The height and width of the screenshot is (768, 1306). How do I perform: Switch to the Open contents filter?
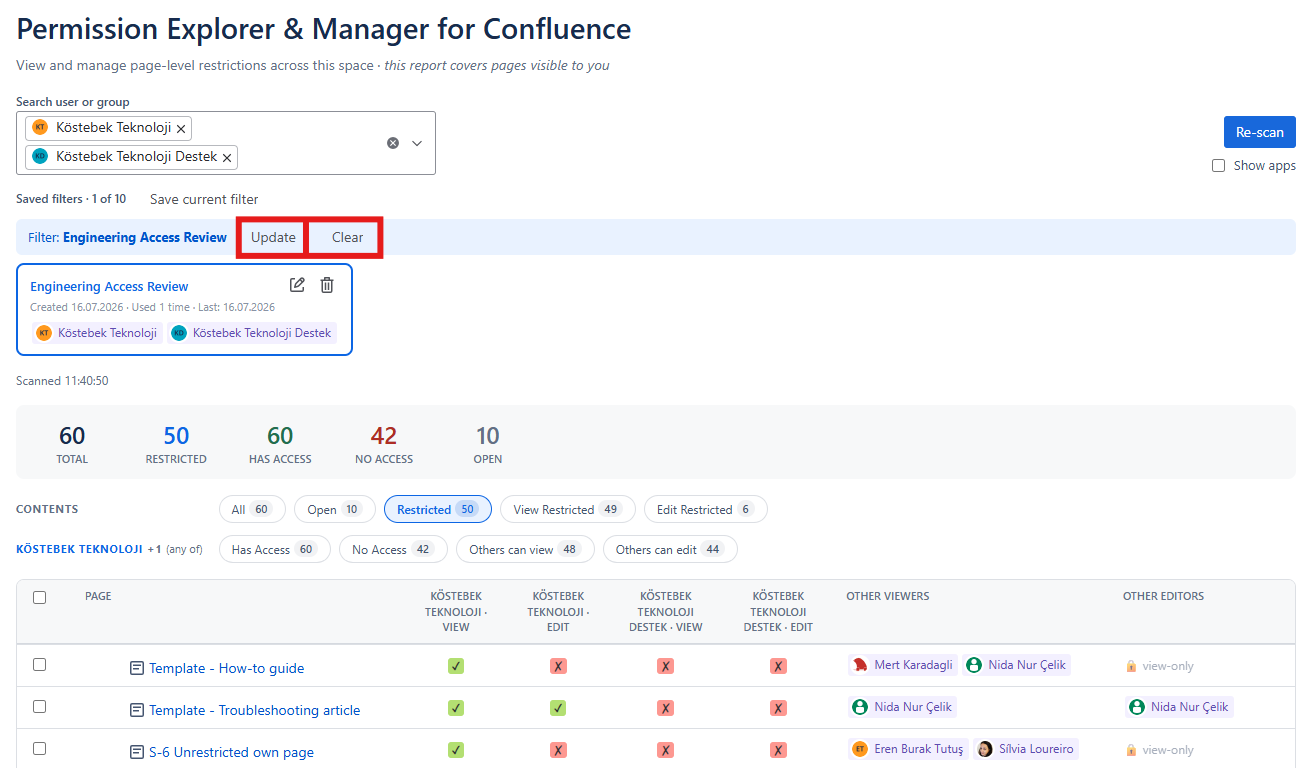(x=335, y=509)
